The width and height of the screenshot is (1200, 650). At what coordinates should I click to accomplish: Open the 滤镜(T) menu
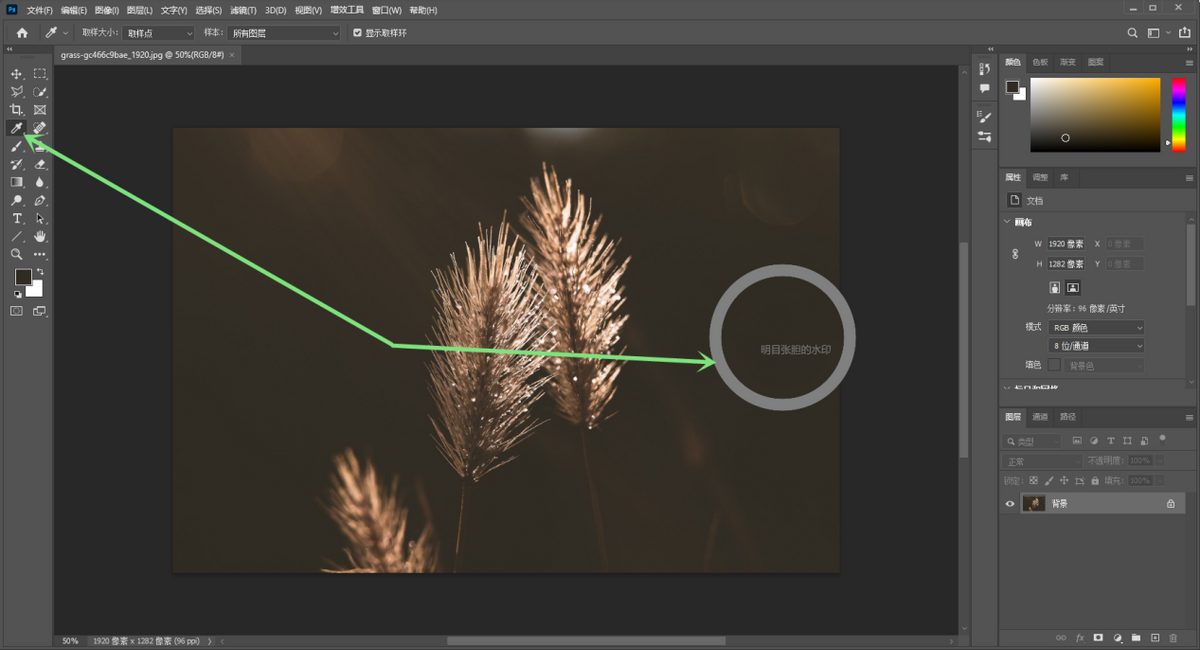coord(244,10)
